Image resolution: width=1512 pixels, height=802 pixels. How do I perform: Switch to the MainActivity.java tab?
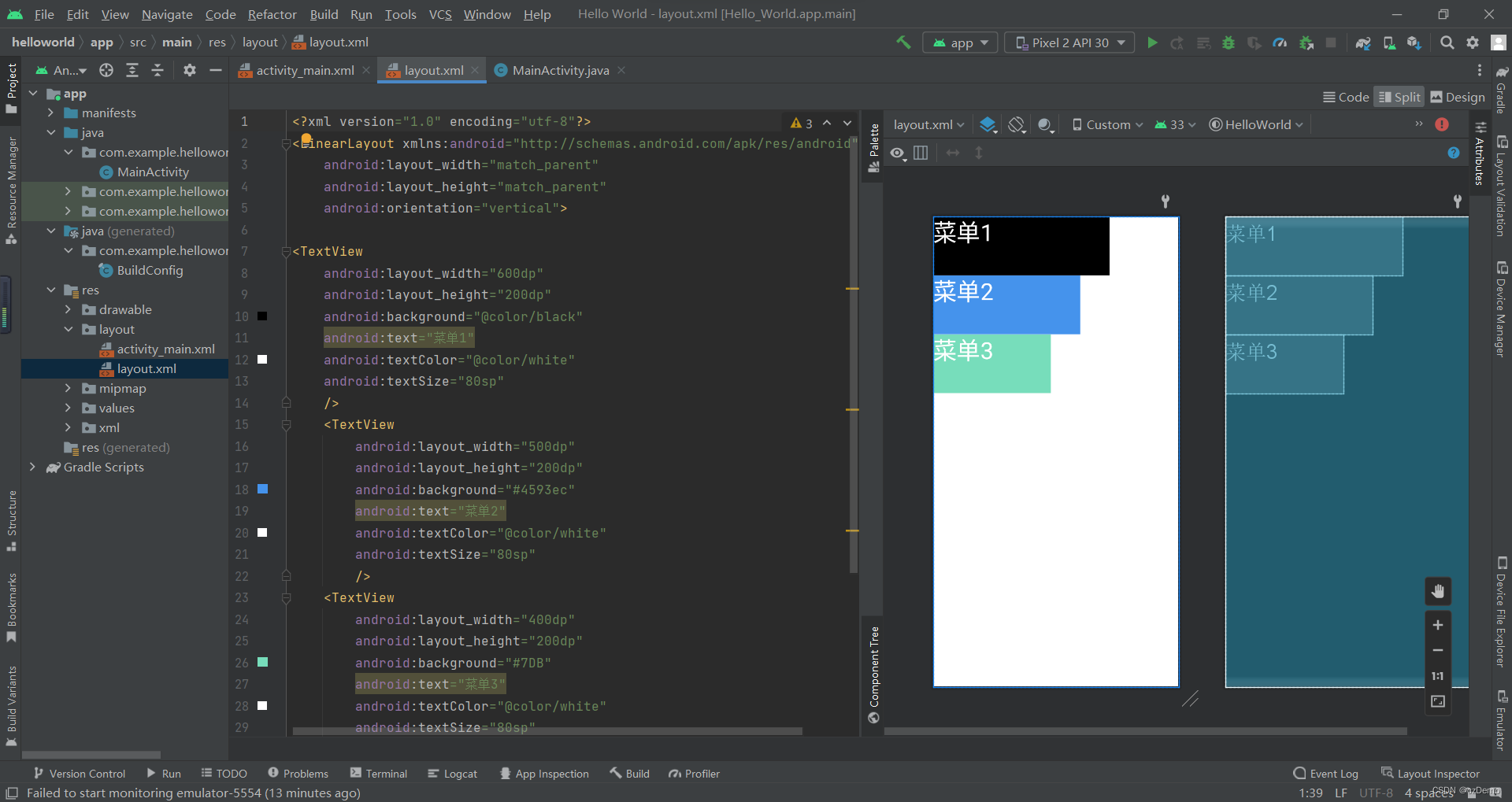559,70
